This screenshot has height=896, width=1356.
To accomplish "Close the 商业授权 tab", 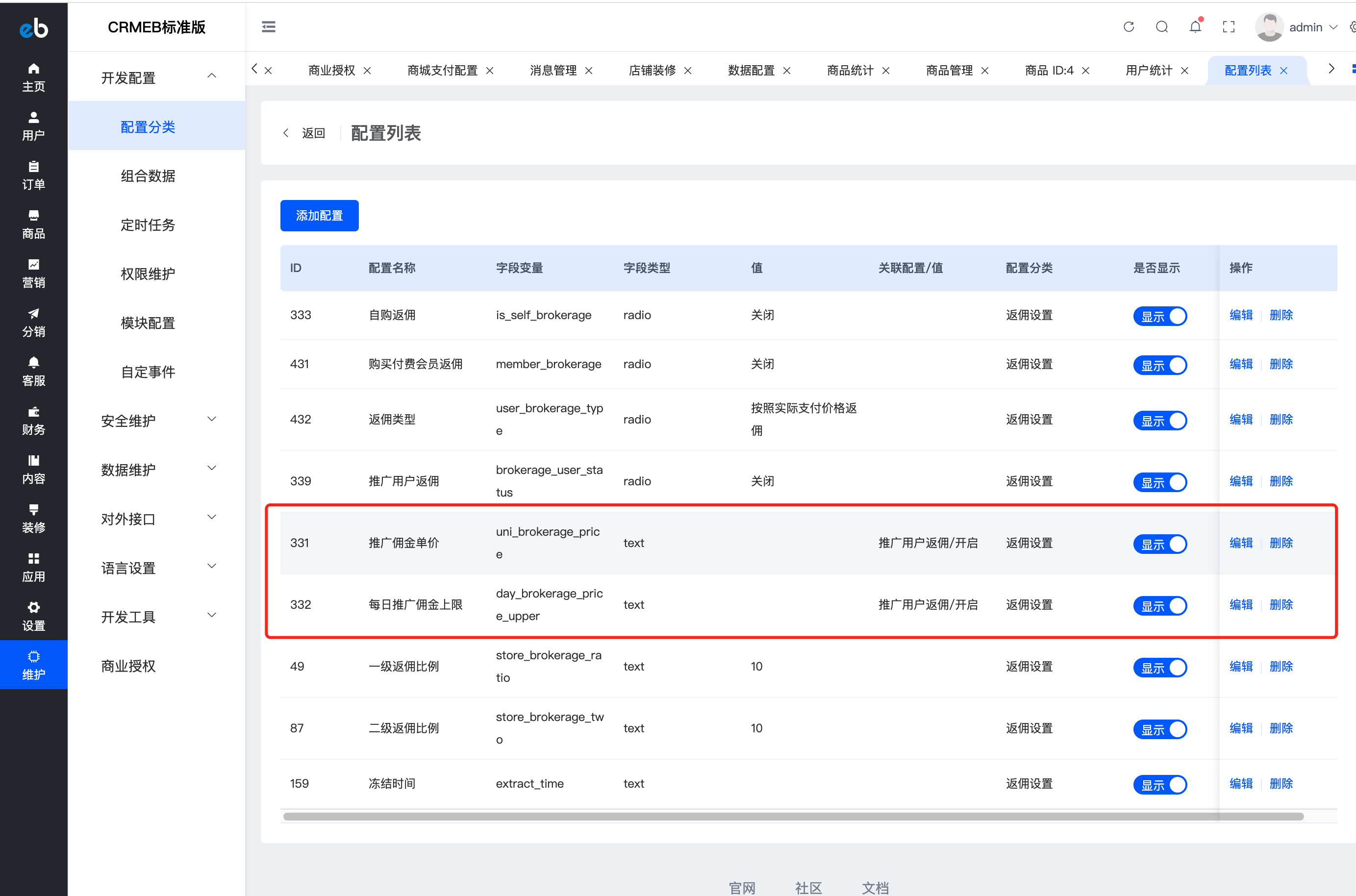I will click(x=367, y=70).
